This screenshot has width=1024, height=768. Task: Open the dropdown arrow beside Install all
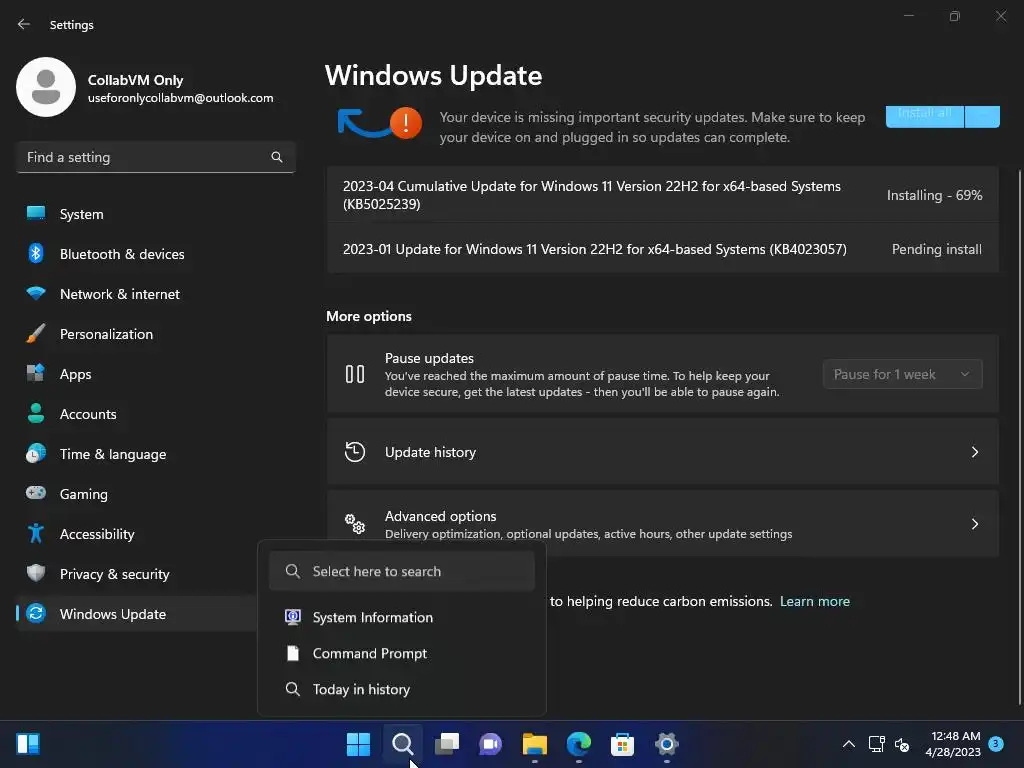pos(982,116)
